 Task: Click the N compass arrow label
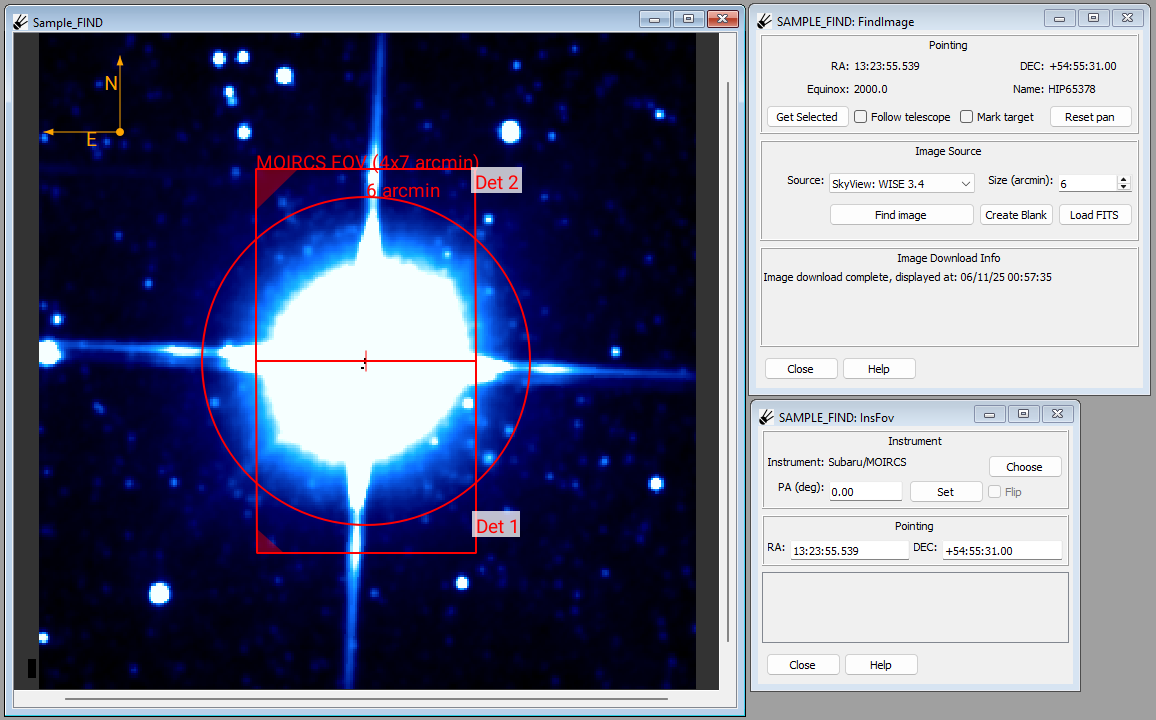tap(111, 83)
